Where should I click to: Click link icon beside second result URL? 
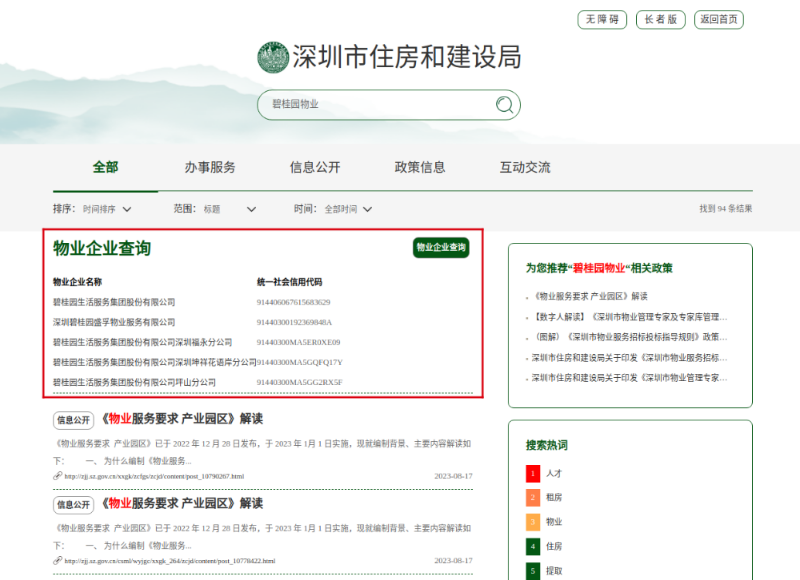pyautogui.click(x=57, y=561)
